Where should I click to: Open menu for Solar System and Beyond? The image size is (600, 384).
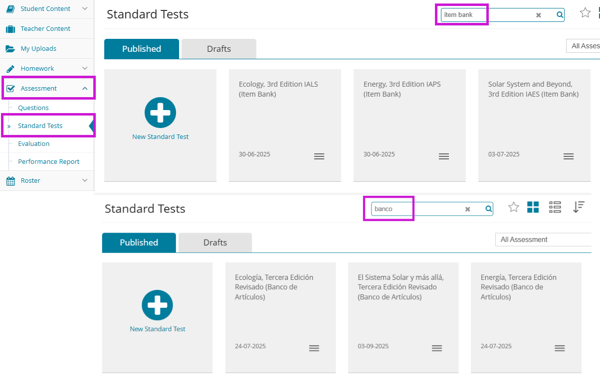coord(569,156)
